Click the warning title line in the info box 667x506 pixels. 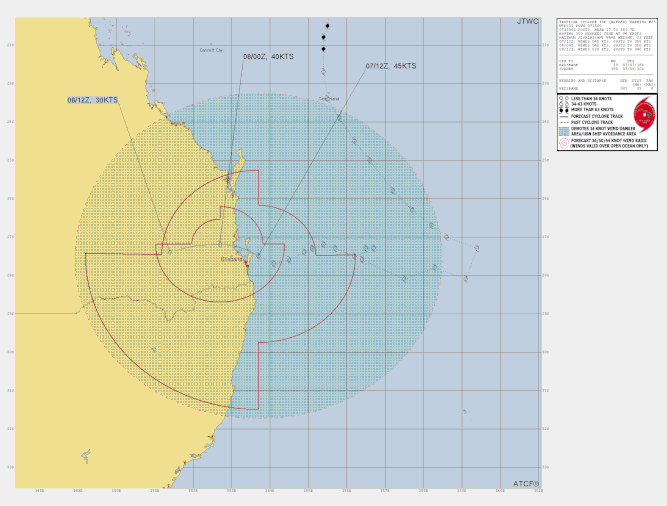coord(607,21)
